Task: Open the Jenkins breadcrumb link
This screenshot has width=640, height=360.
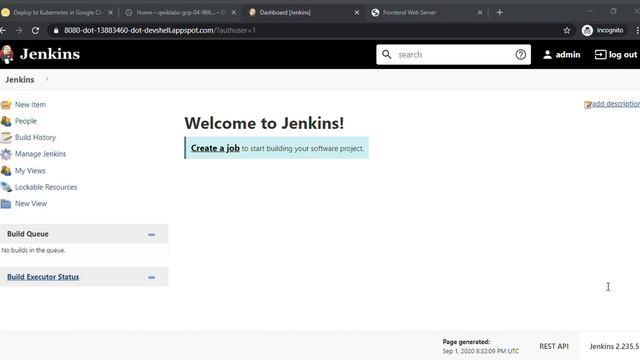Action: pos(20,80)
